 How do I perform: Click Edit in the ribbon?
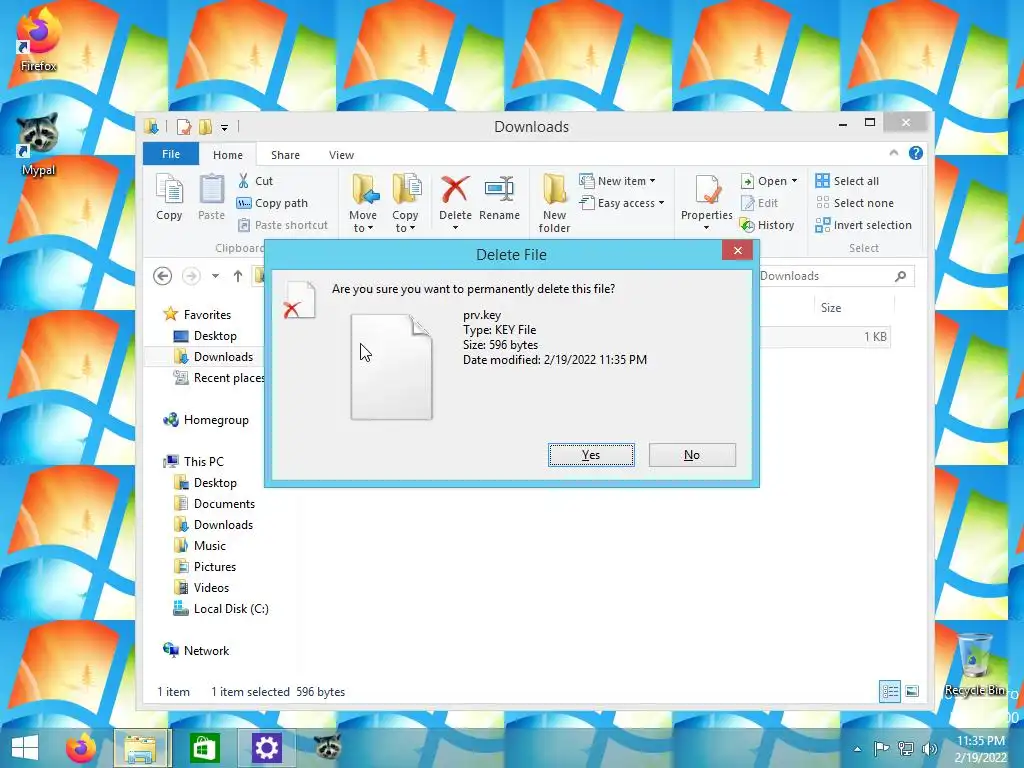(760, 203)
